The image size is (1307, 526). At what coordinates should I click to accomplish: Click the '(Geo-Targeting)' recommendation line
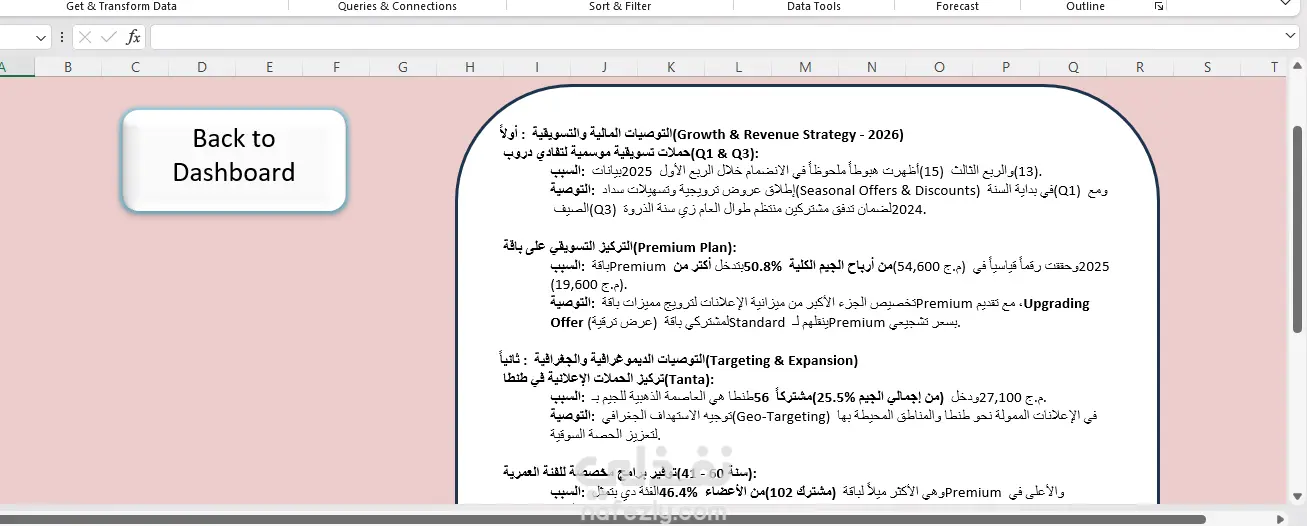pyautogui.click(x=823, y=416)
